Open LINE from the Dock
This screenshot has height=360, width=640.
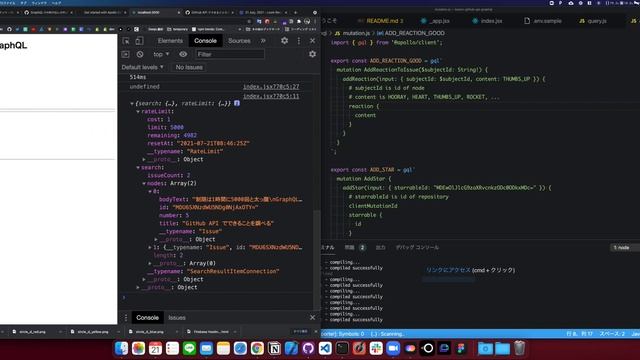click(x=189, y=348)
